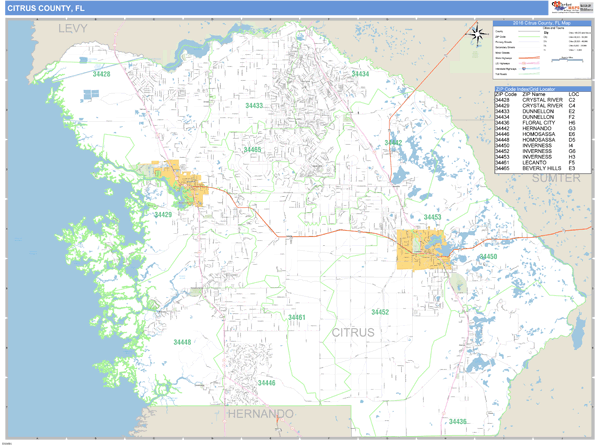Click the green 34442 ZIP label on map
This screenshot has width=600, height=445.
tap(393, 143)
